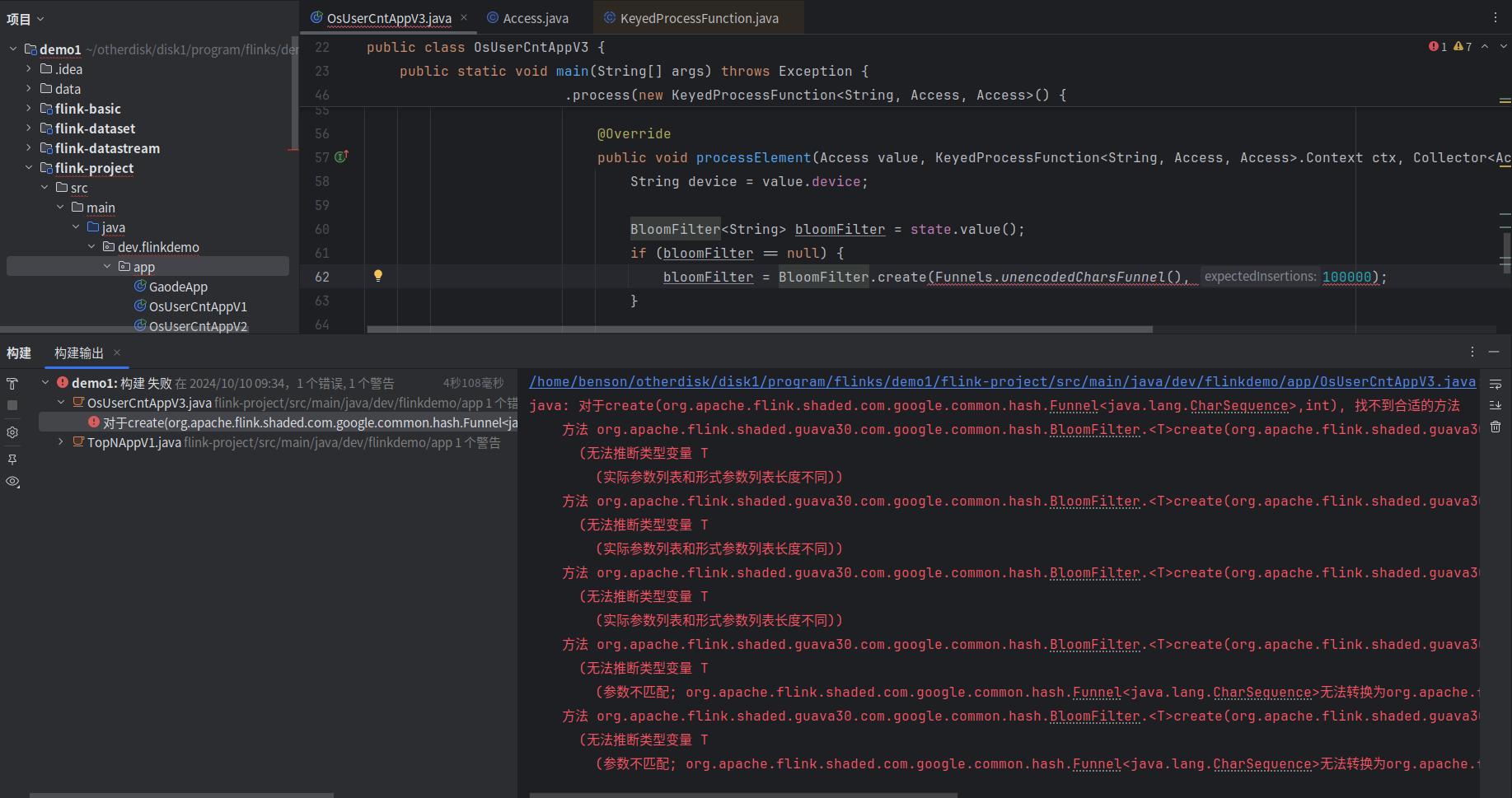The height and width of the screenshot is (798, 1512).
Task: Select the 构建输出 tab
Action: (79, 352)
